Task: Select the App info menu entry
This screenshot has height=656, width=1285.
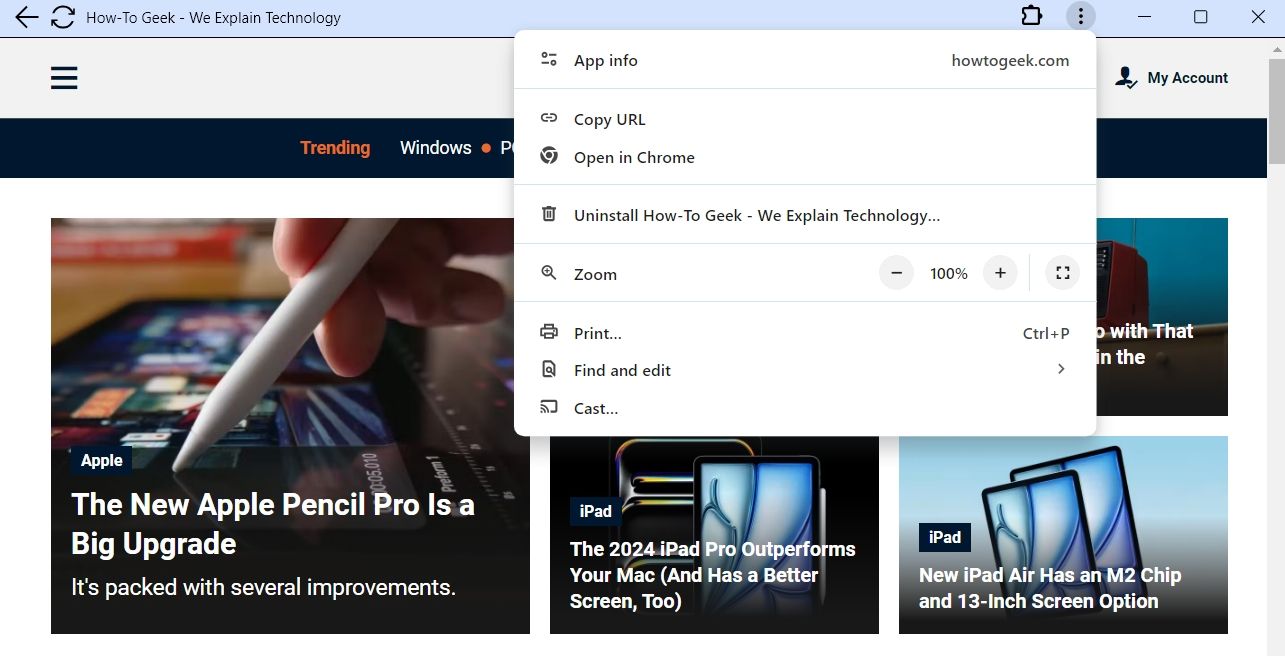Action: [x=805, y=60]
